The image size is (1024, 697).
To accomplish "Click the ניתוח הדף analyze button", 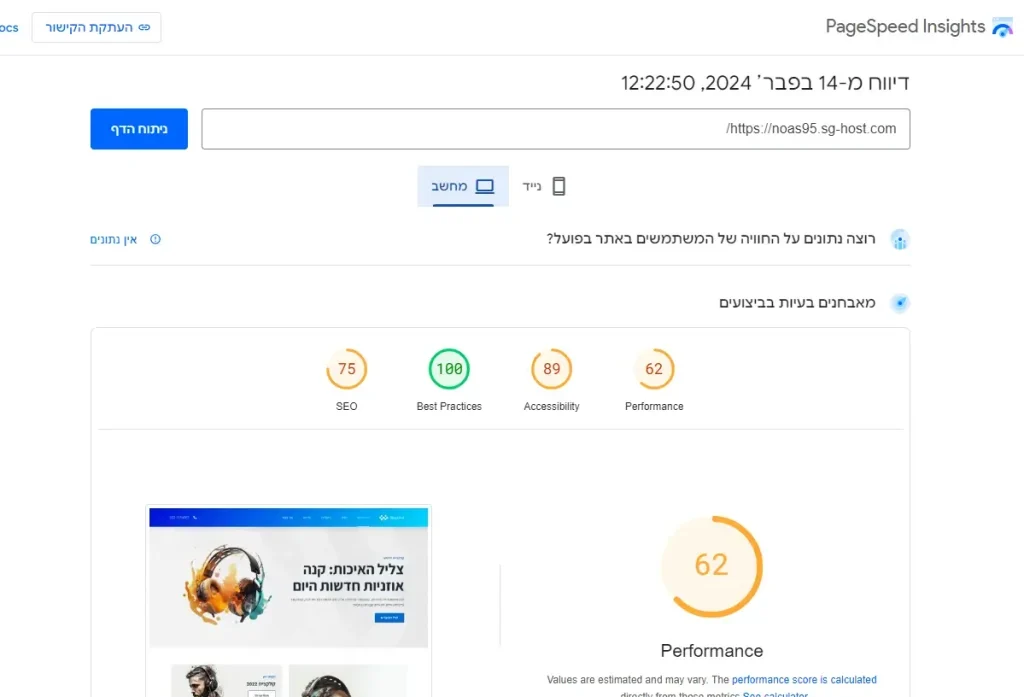I will click(x=139, y=129).
